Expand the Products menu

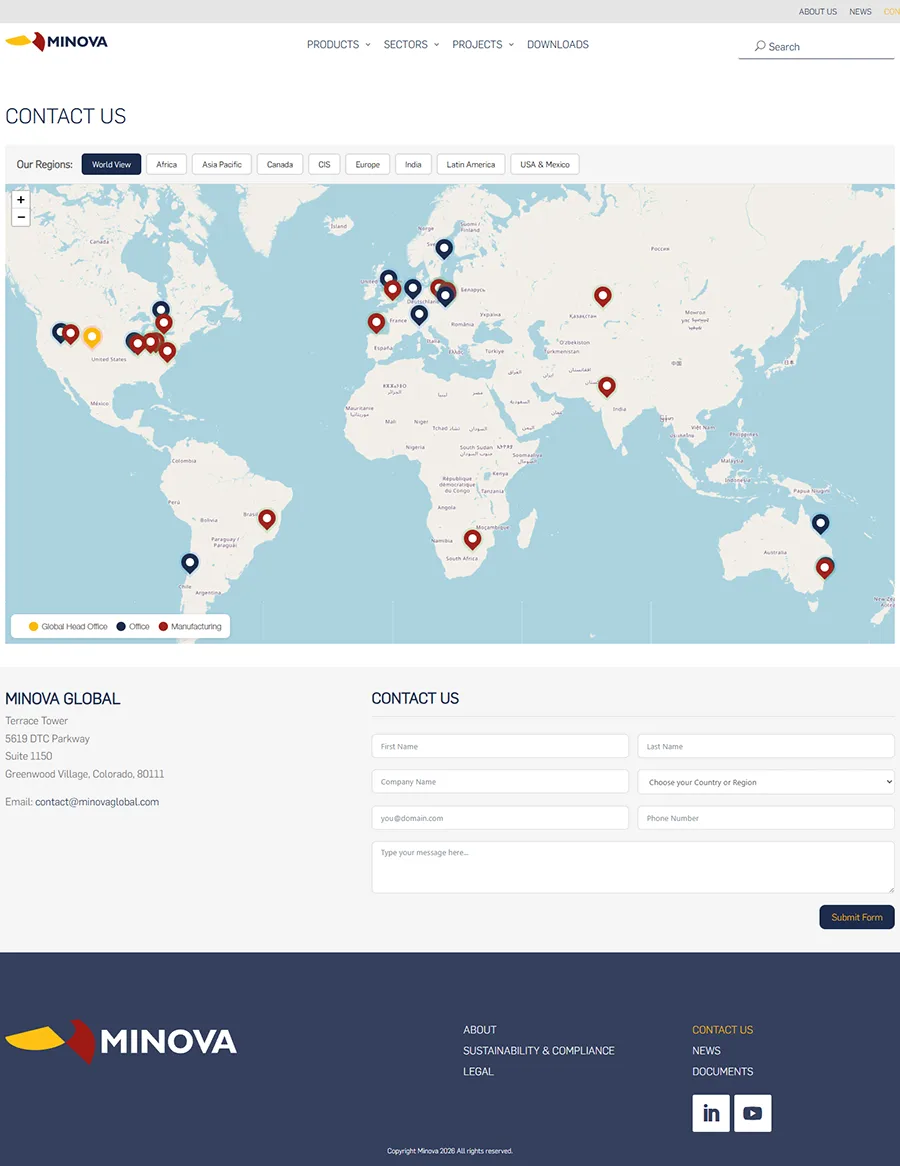338,45
